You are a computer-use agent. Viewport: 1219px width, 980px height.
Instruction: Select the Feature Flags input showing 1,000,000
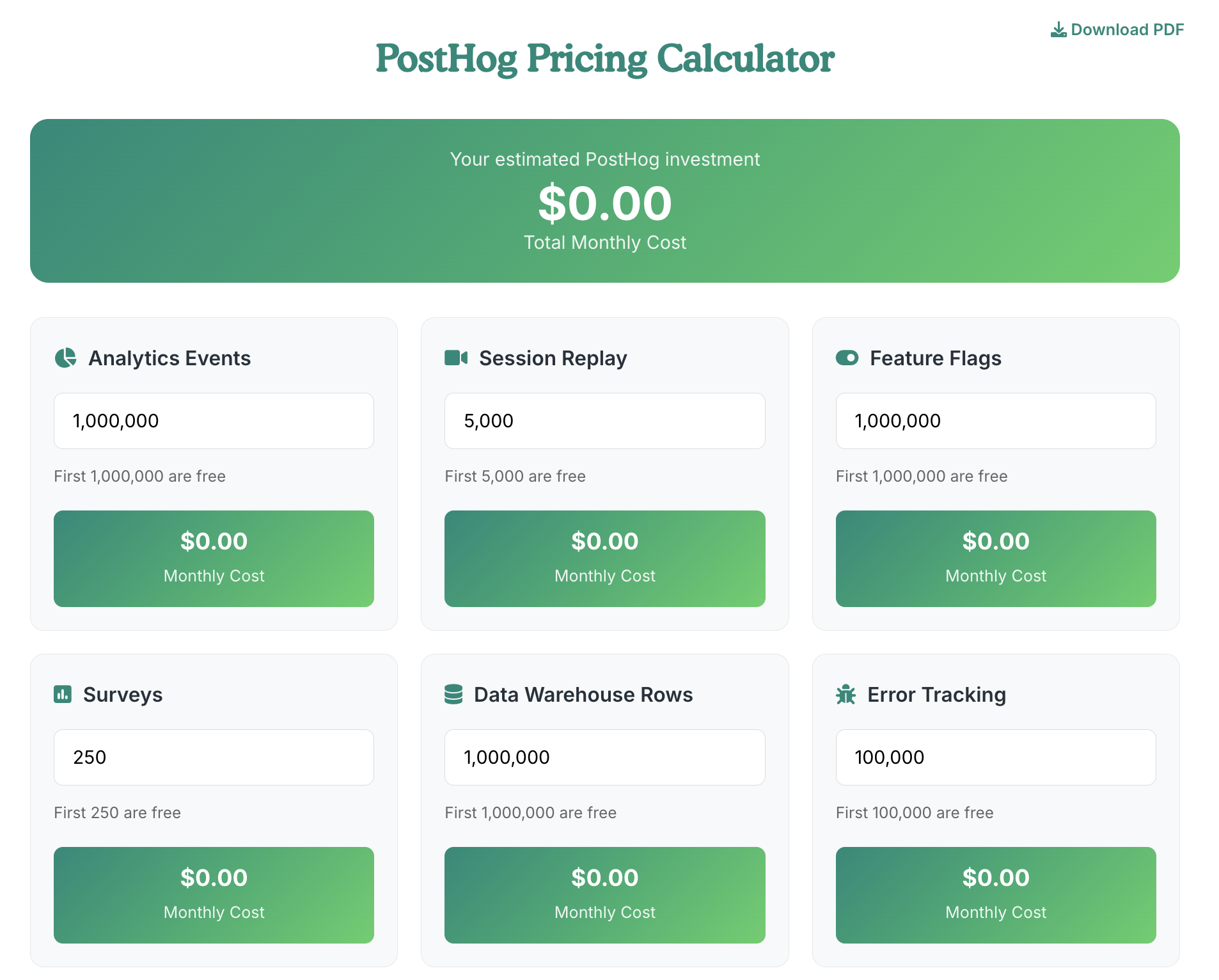pyautogui.click(x=995, y=420)
